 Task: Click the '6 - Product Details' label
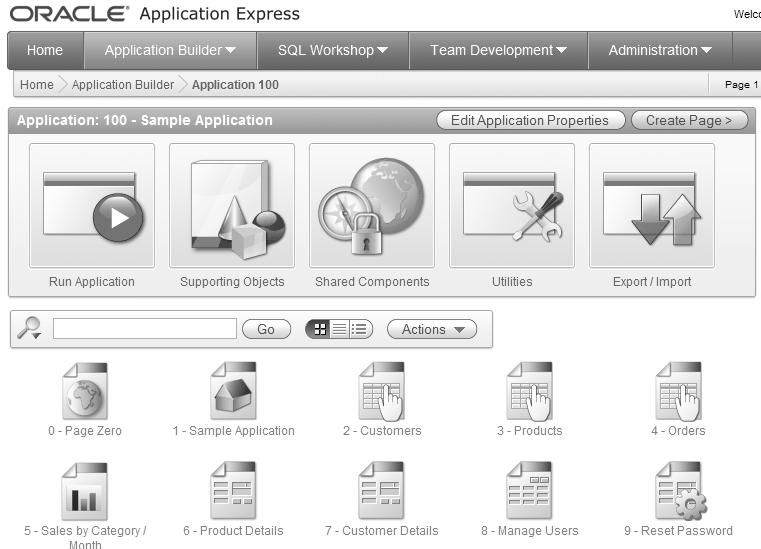click(233, 531)
